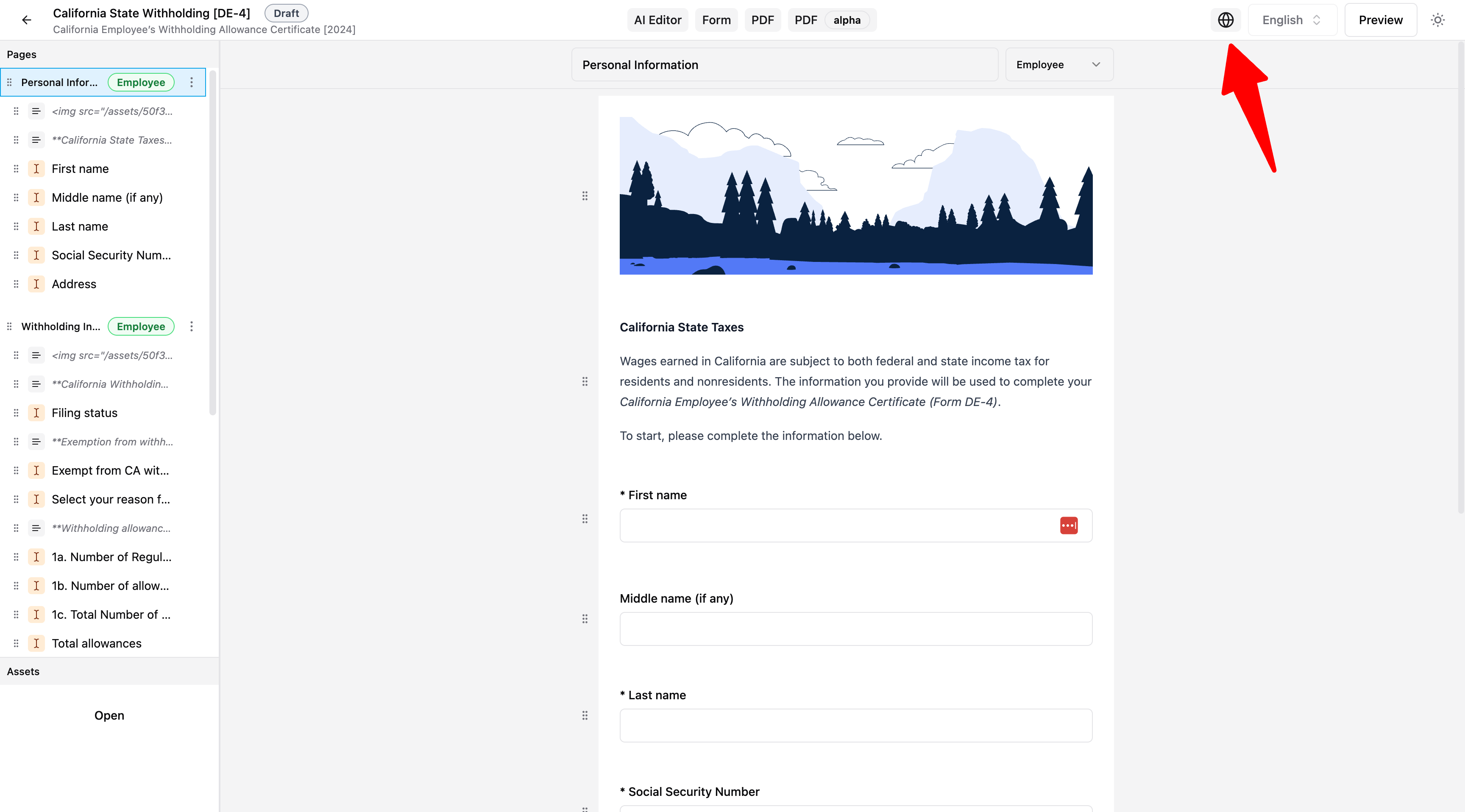Select 1b. Number of allow... item
This screenshot has width=1465, height=812.
click(110, 586)
